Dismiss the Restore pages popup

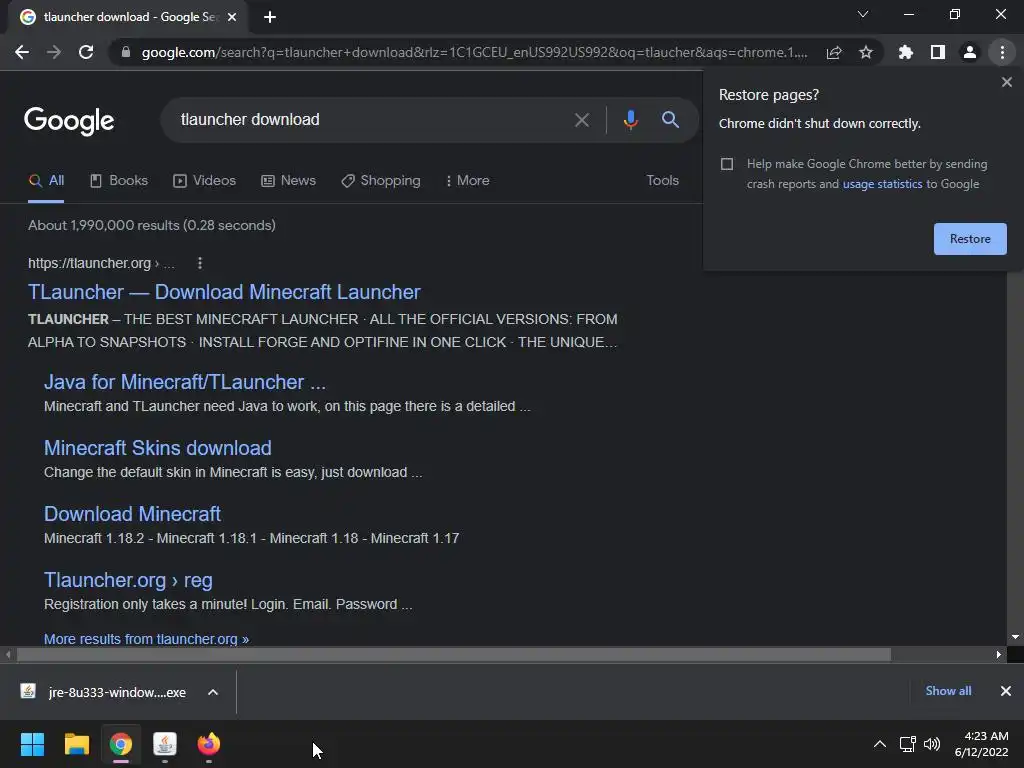click(x=1006, y=82)
